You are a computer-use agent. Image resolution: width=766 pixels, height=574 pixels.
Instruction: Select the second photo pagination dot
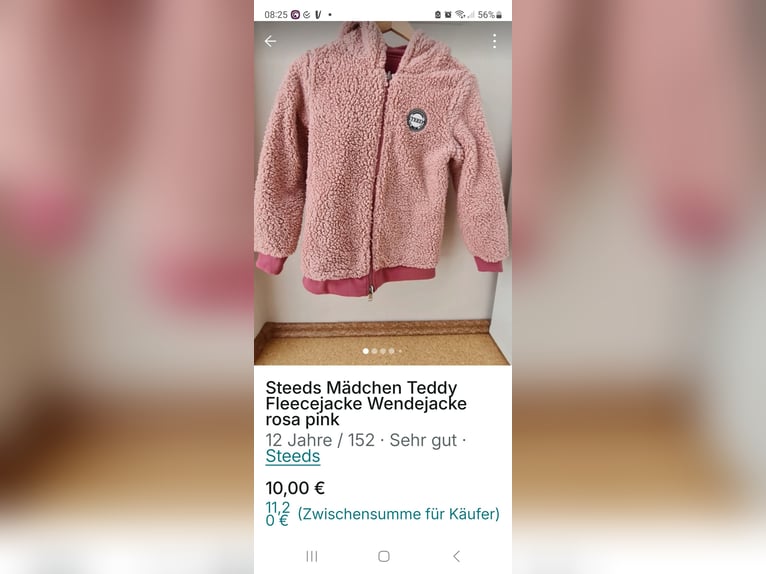pyautogui.click(x=374, y=351)
